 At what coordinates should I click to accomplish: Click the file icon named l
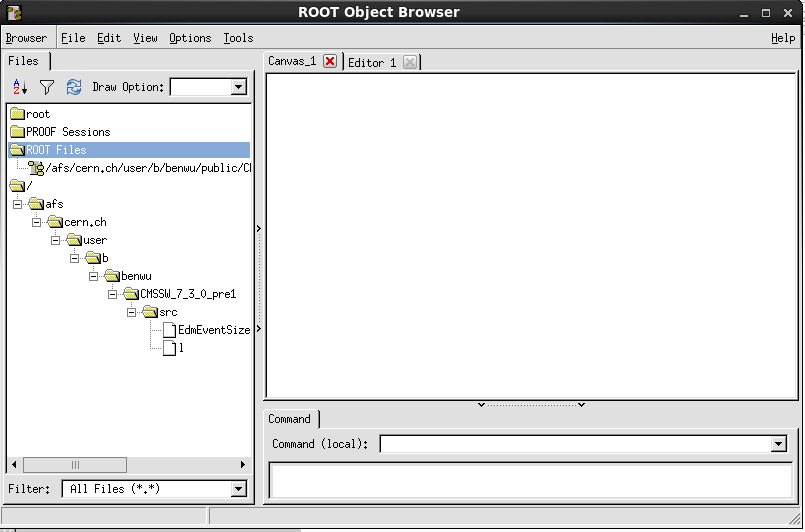pyautogui.click(x=169, y=348)
